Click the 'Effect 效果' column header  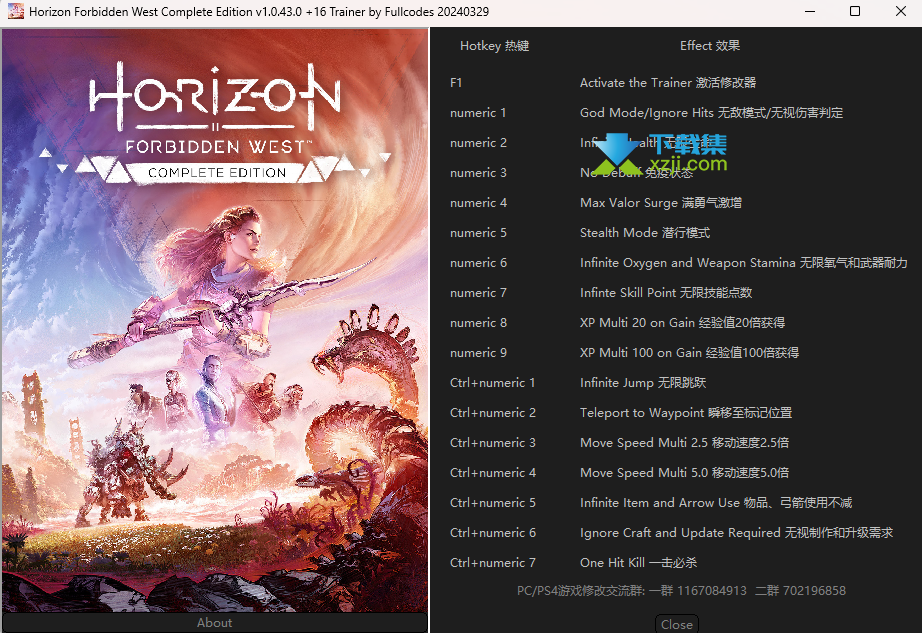[710, 46]
